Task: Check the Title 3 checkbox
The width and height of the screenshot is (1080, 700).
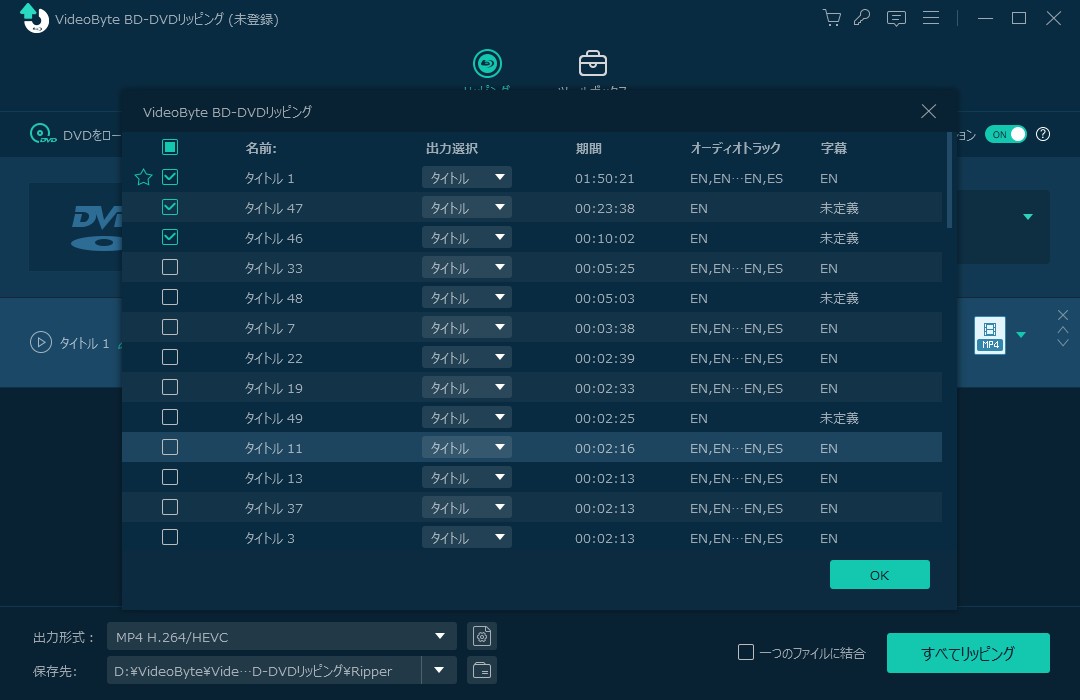Action: (x=170, y=537)
